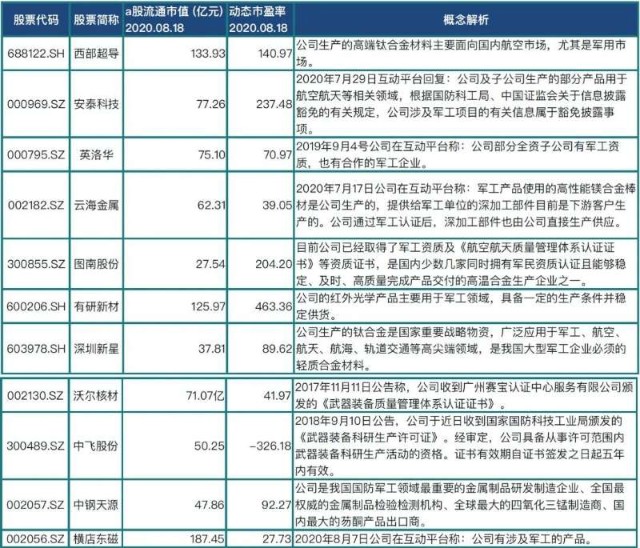Click P/E value 70.97
This screenshot has height=548, width=640.
pos(278,155)
